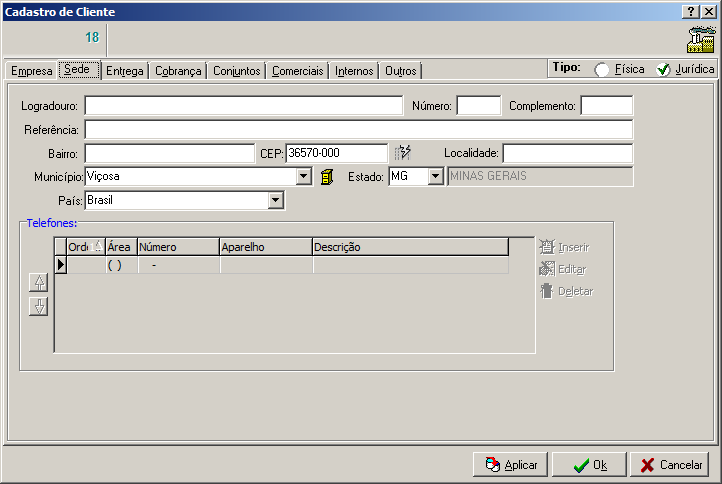
Task: Click the Inserir telephone button
Action: (565, 246)
